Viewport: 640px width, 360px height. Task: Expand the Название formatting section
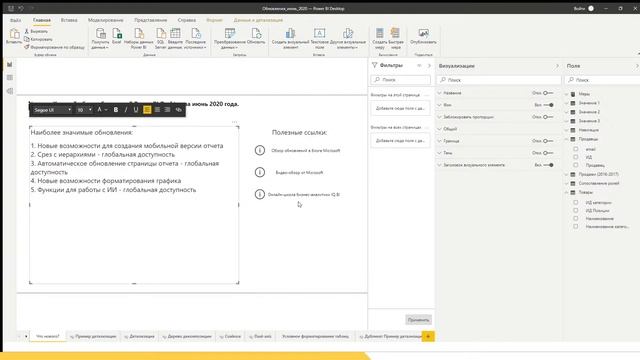[440, 93]
